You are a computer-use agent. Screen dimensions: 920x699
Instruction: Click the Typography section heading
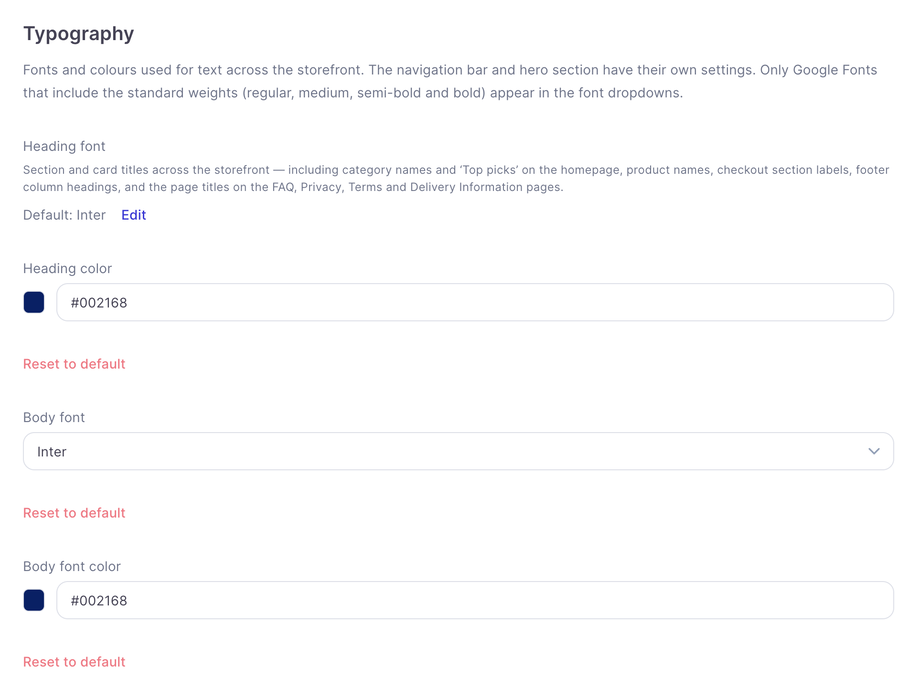(x=79, y=34)
